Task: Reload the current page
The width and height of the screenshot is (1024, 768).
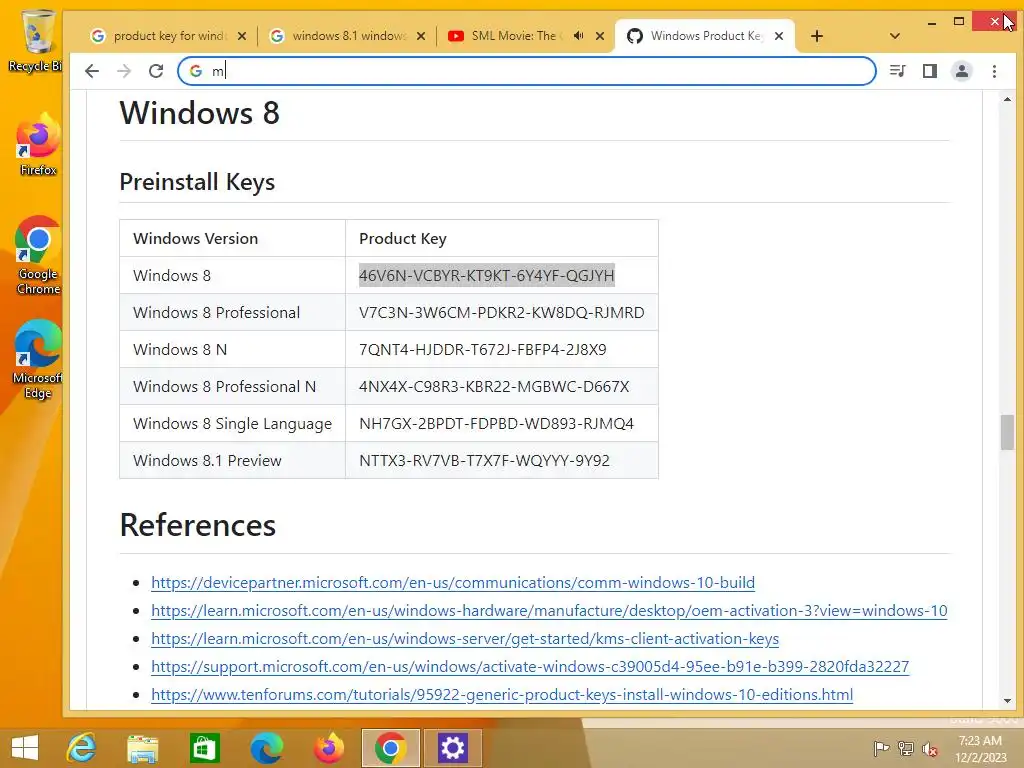Action: 155,71
